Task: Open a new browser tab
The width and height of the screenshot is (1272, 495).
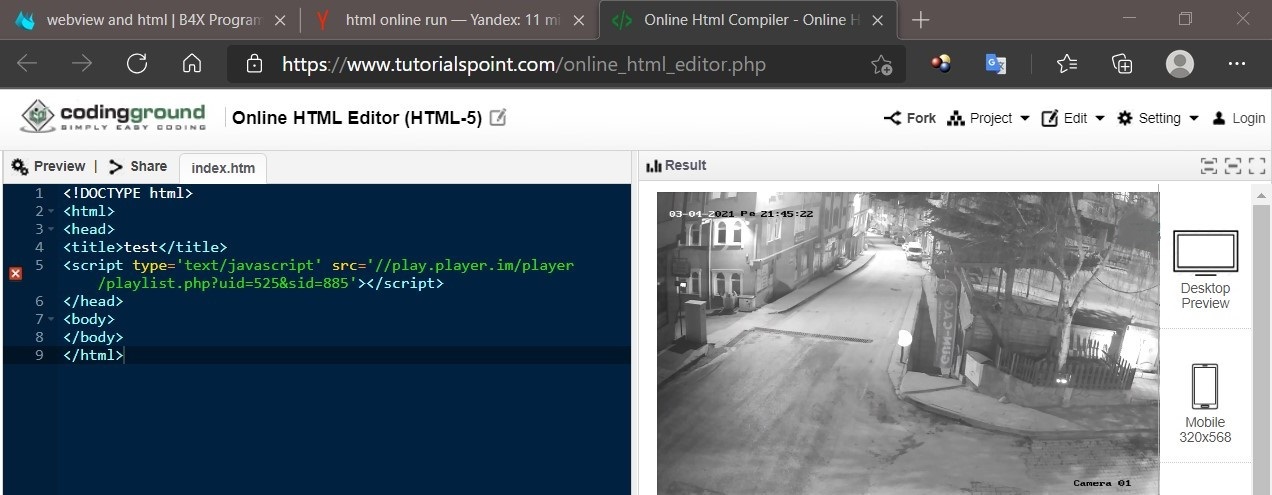Action: [921, 20]
